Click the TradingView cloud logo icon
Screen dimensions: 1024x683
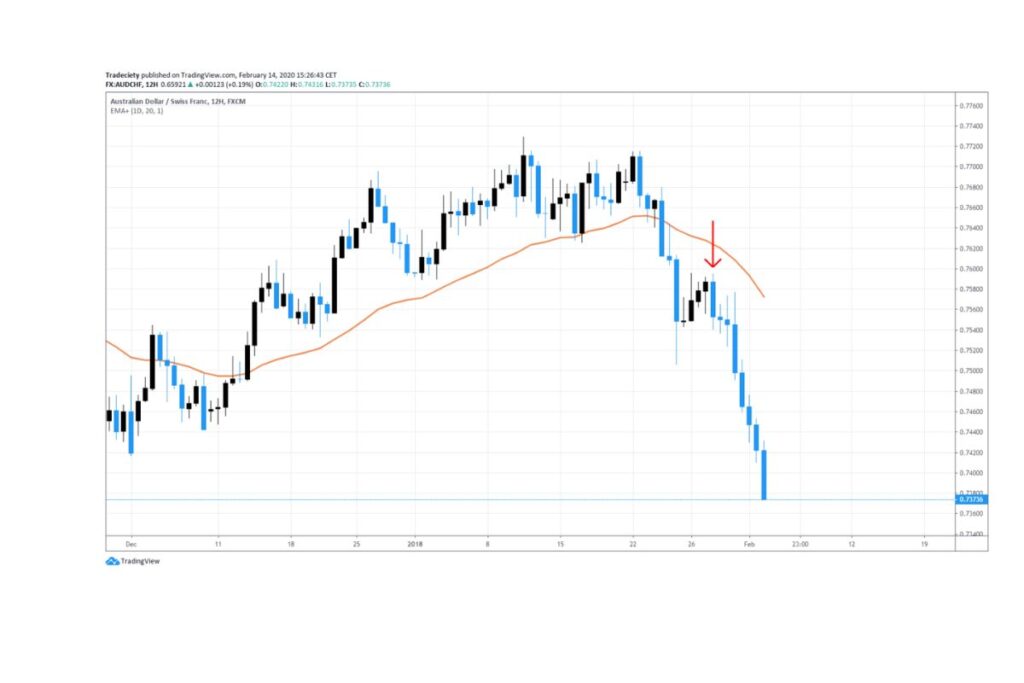[x=112, y=561]
